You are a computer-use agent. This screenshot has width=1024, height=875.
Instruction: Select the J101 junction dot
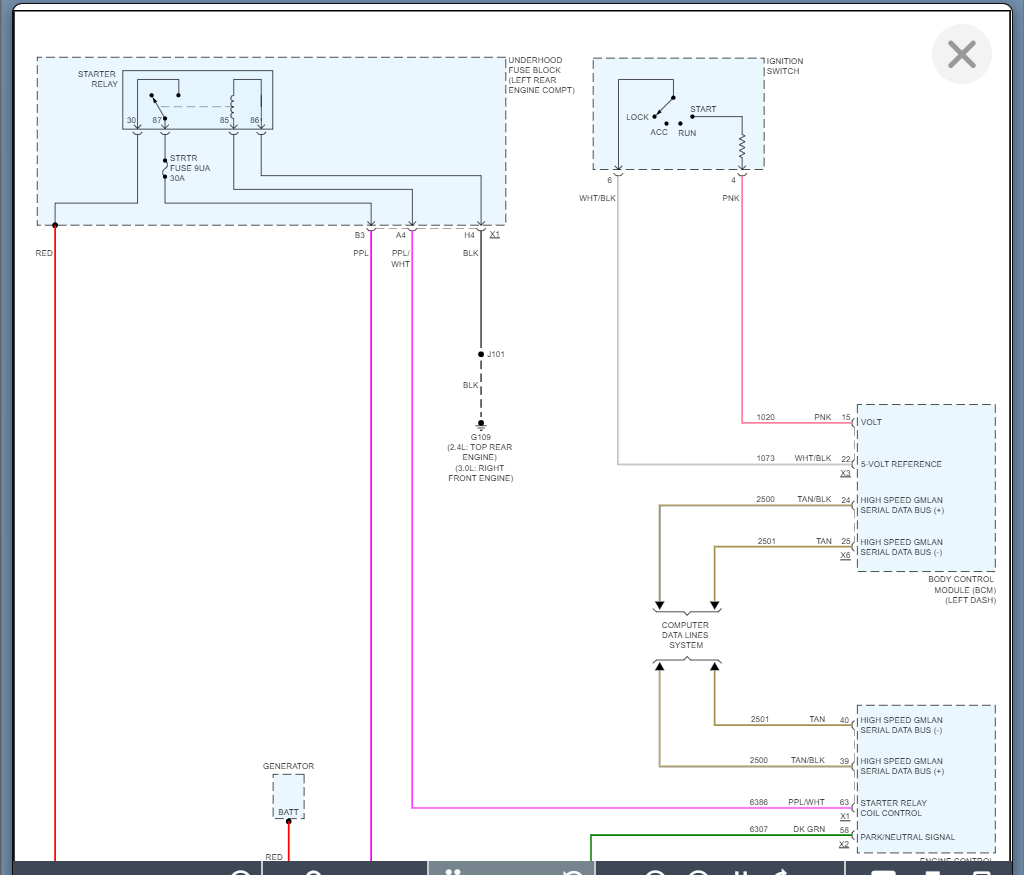point(480,354)
